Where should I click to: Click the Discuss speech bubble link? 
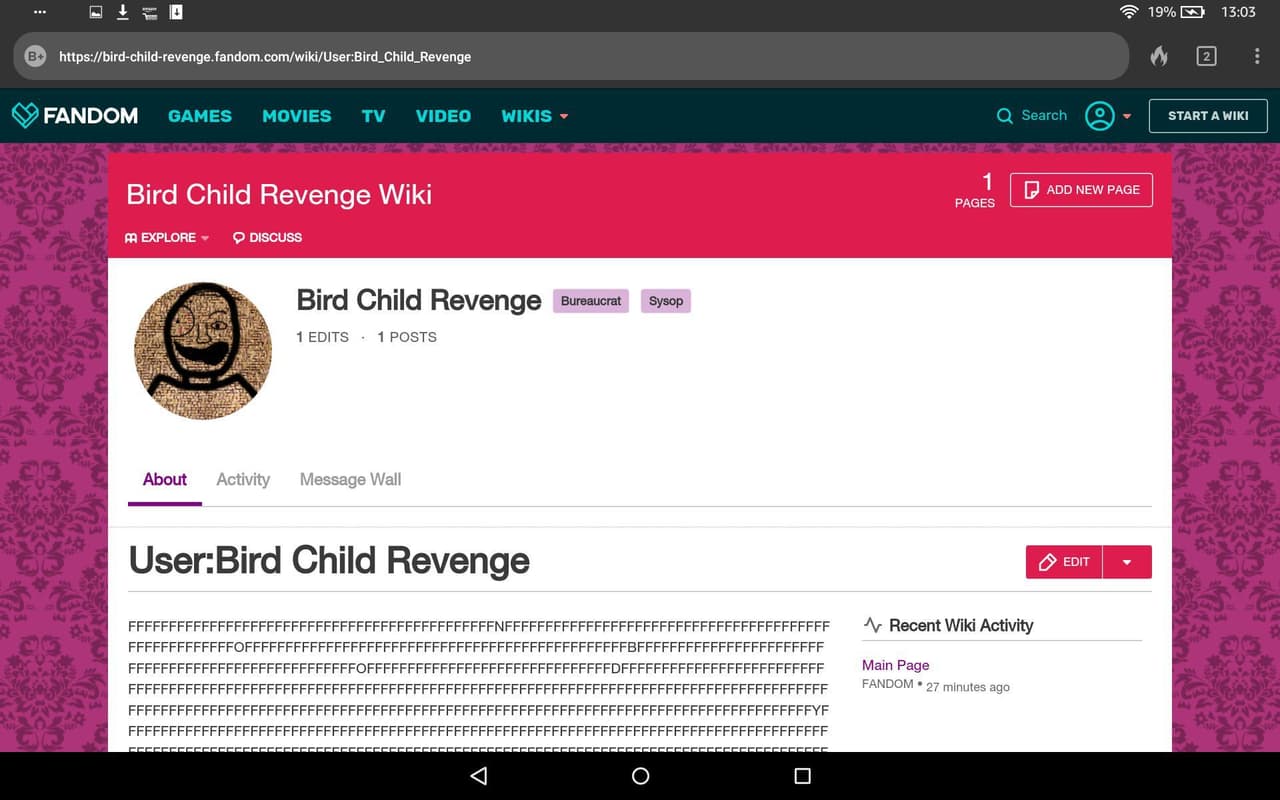[267, 237]
